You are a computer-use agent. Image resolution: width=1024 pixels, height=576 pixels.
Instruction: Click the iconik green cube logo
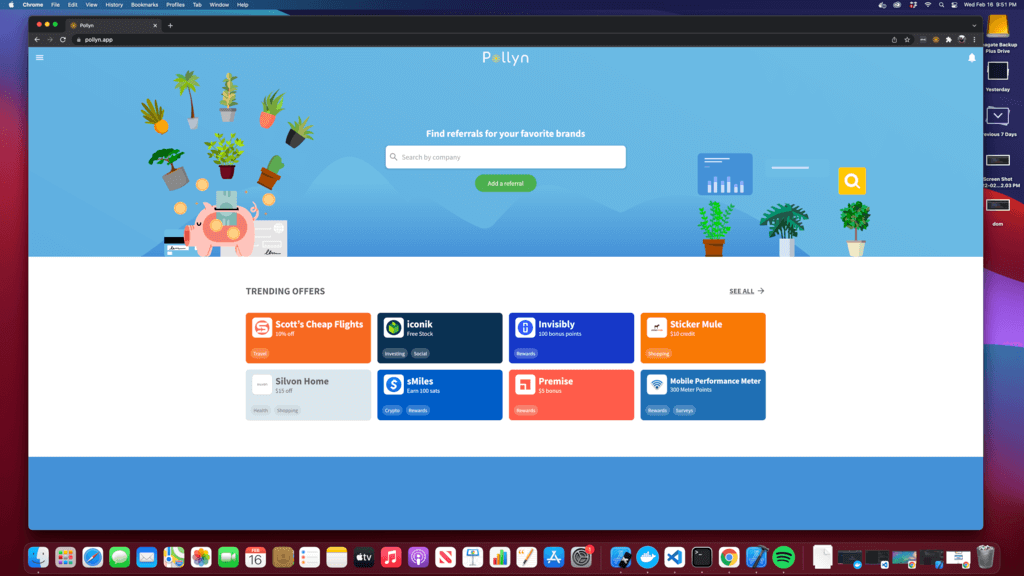click(394, 328)
